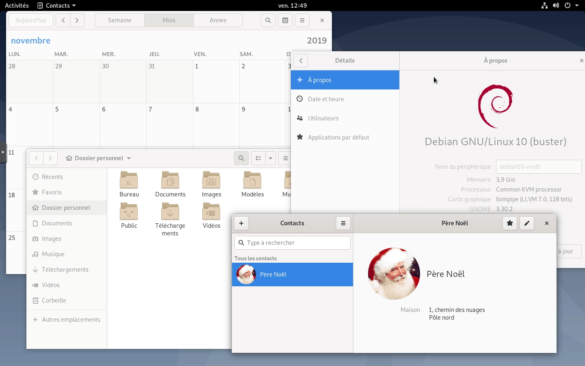Click Père Noël large avatar photo
Image resolution: width=585 pixels, height=366 pixels.
tap(394, 273)
